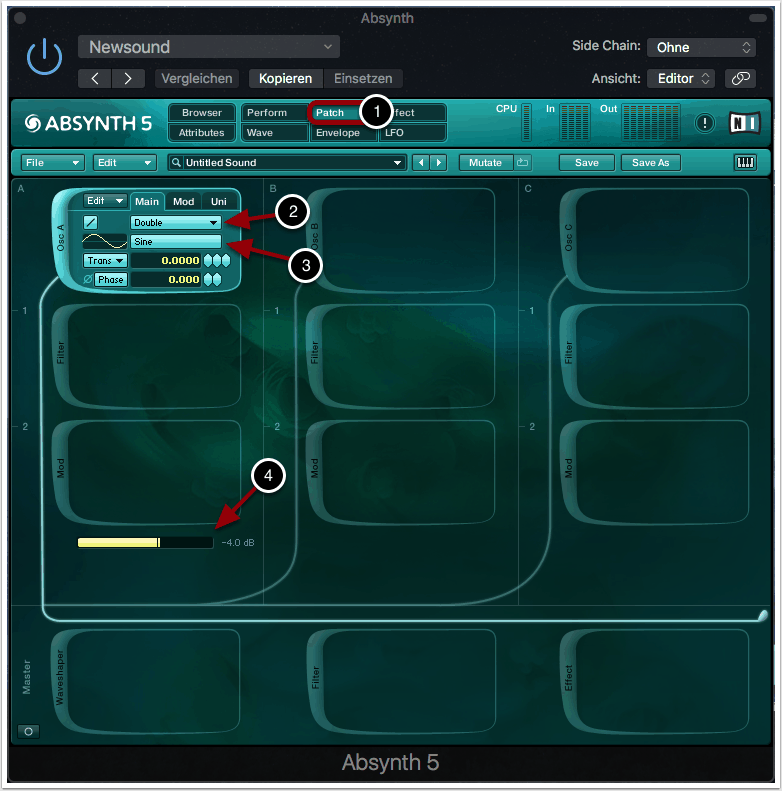
Task: Open the Newsound preset dropdown
Action: [x=208, y=47]
